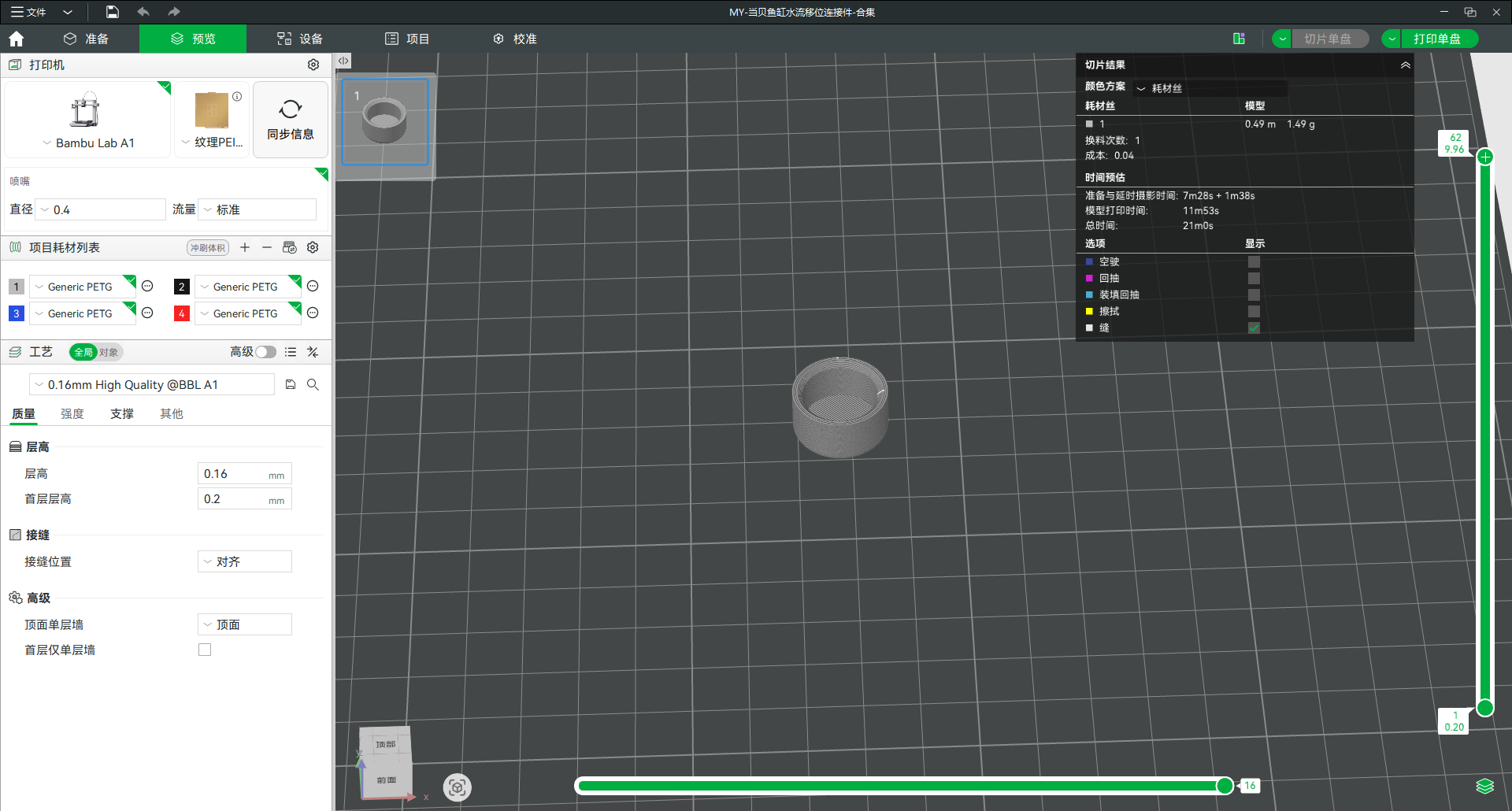Click the view orientation cube
The width and height of the screenshot is (1512, 811).
coord(386,762)
